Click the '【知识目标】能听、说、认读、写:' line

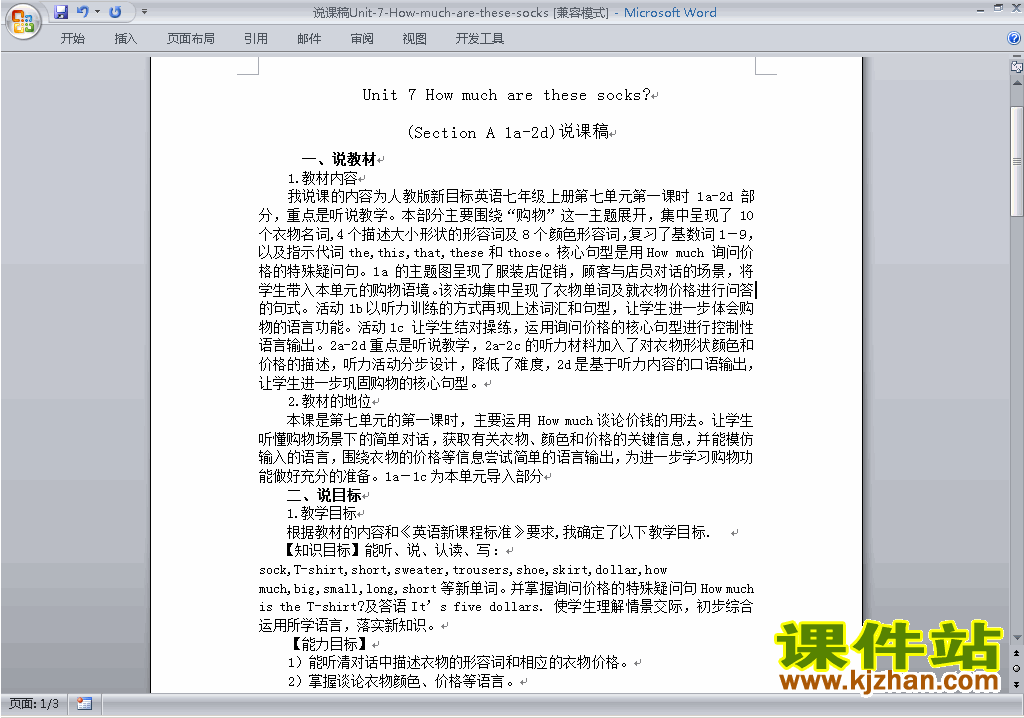[392, 551]
